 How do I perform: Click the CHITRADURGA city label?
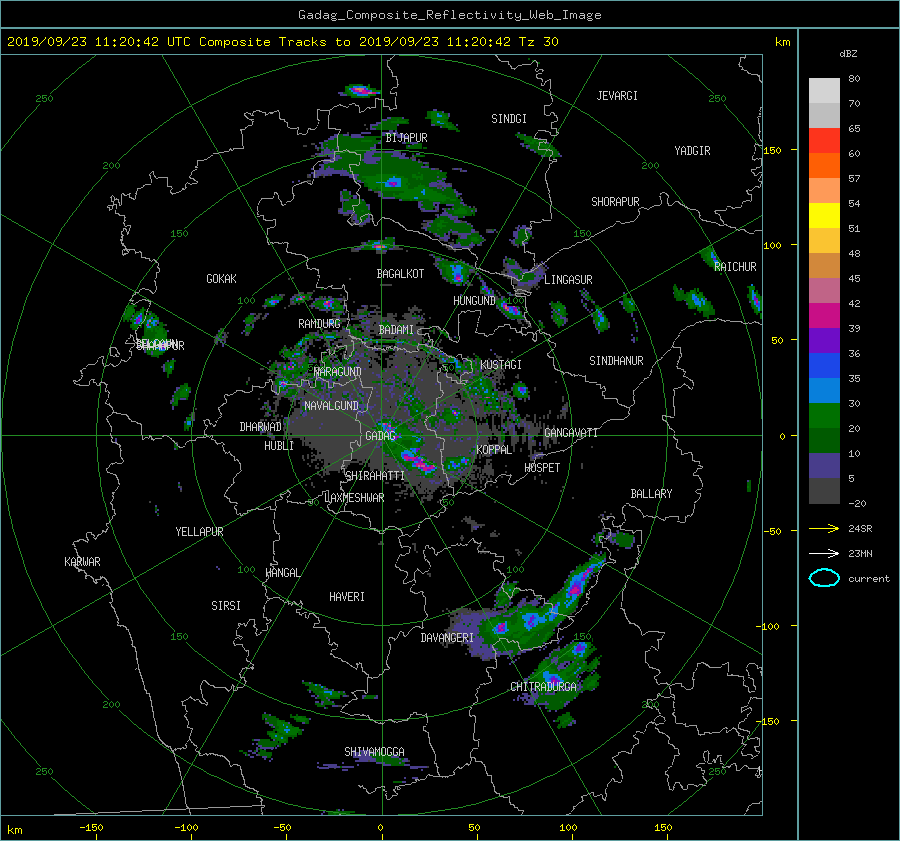point(544,687)
